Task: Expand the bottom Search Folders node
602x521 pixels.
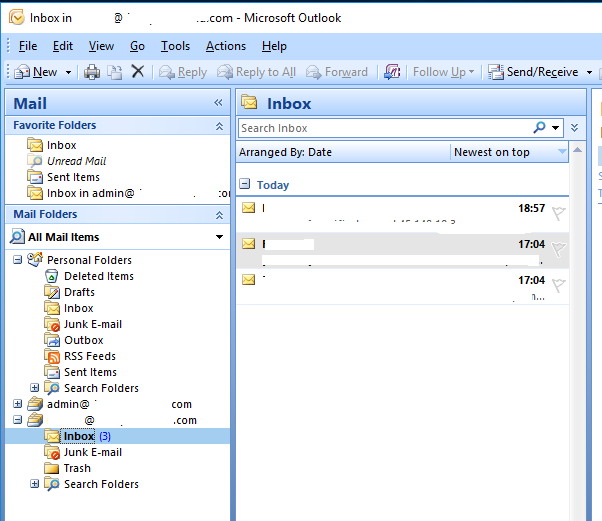Action: point(35,484)
